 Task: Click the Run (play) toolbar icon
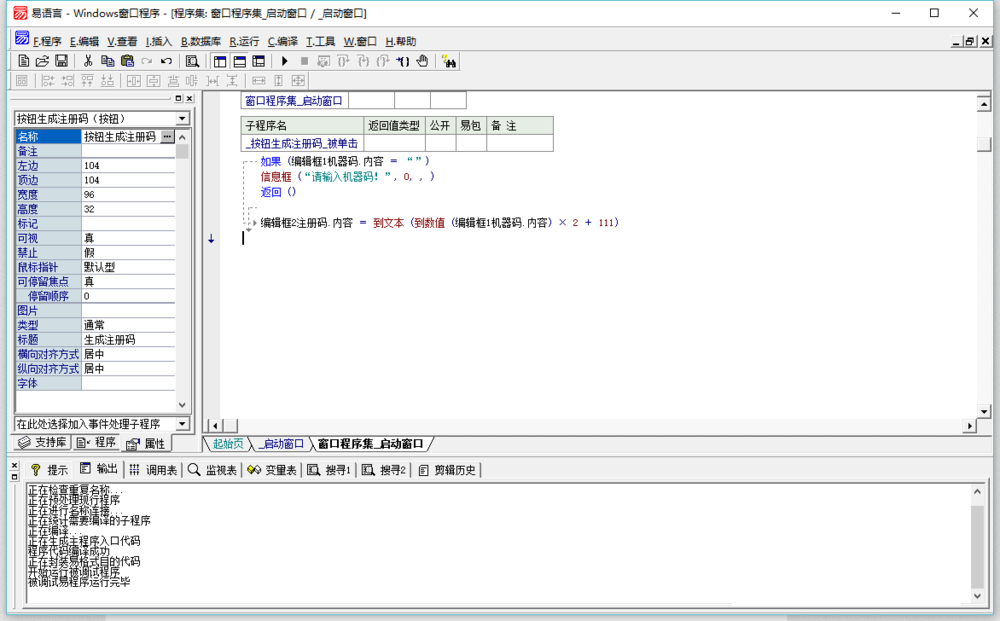285,61
